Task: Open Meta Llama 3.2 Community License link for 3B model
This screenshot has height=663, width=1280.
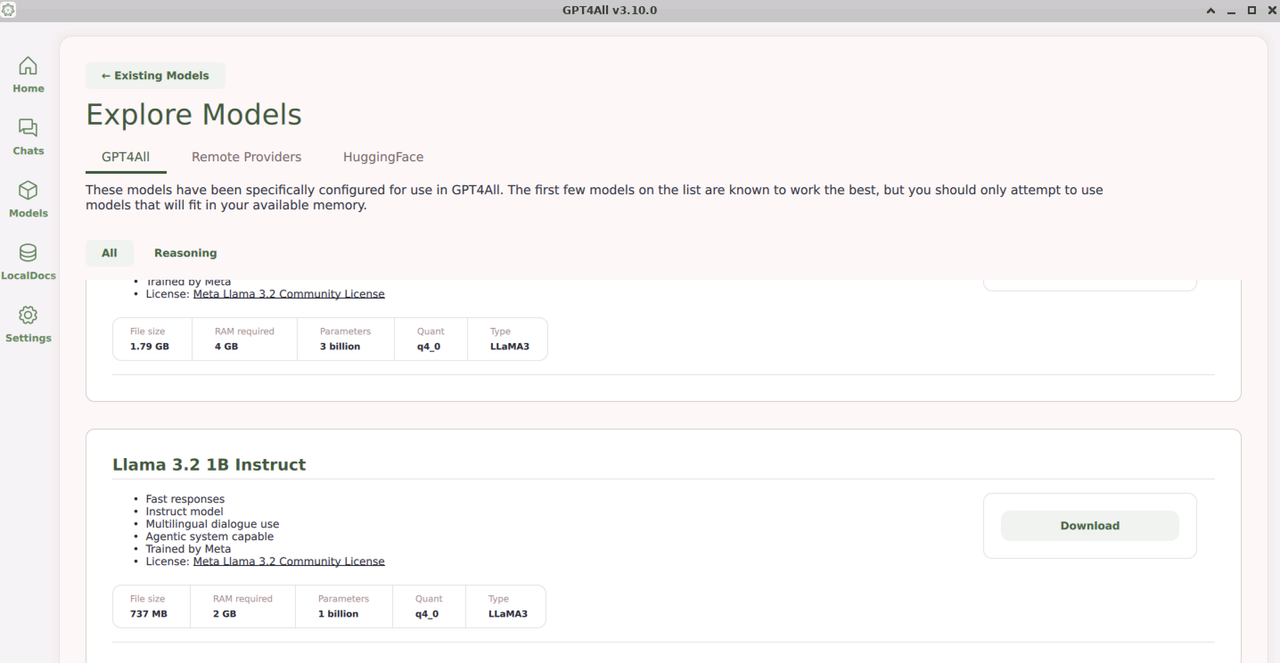Action: pyautogui.click(x=288, y=294)
